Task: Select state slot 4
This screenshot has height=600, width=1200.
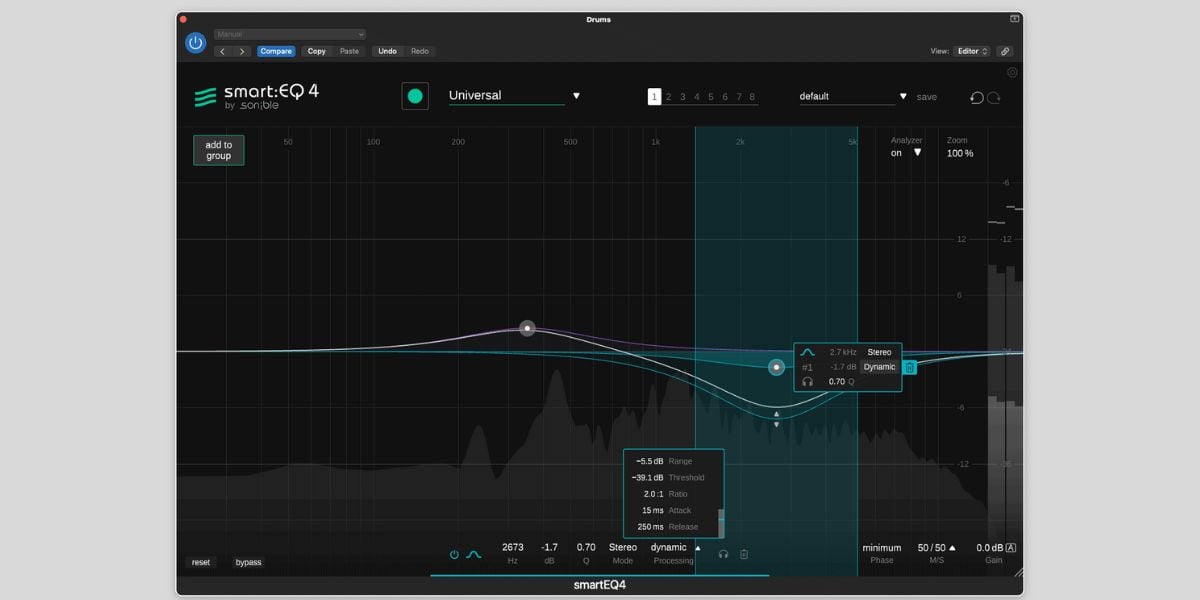Action: tap(697, 97)
